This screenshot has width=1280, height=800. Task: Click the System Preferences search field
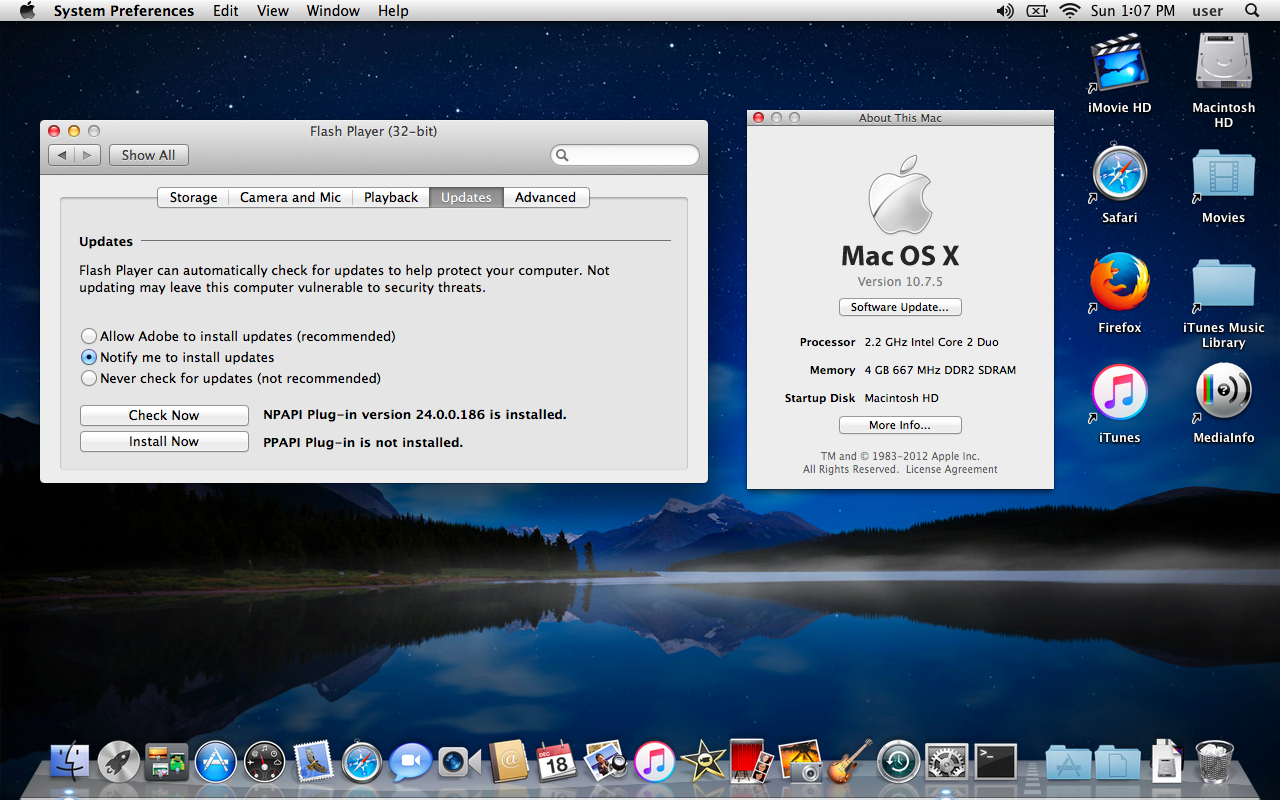point(625,155)
